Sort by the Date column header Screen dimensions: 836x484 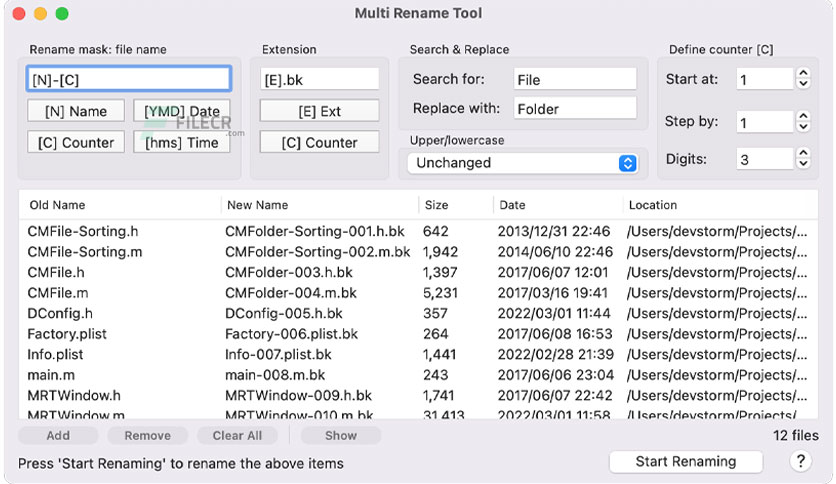[x=558, y=205]
